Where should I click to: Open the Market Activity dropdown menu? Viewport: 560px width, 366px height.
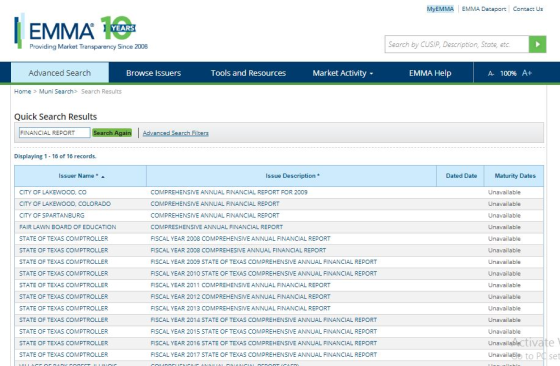click(343, 73)
